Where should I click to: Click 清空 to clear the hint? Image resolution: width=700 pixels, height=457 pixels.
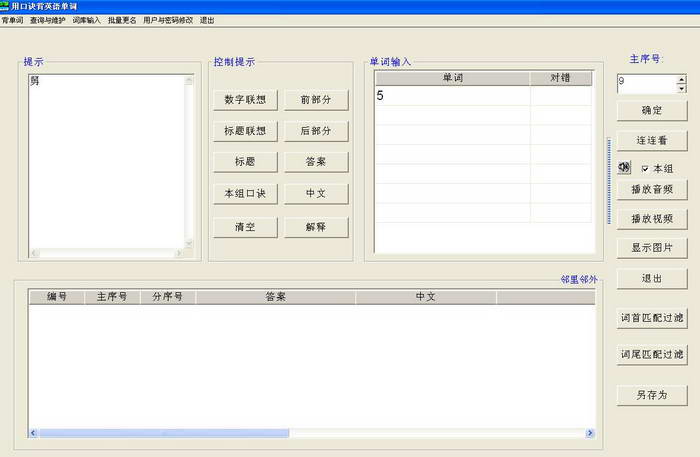[x=245, y=227]
